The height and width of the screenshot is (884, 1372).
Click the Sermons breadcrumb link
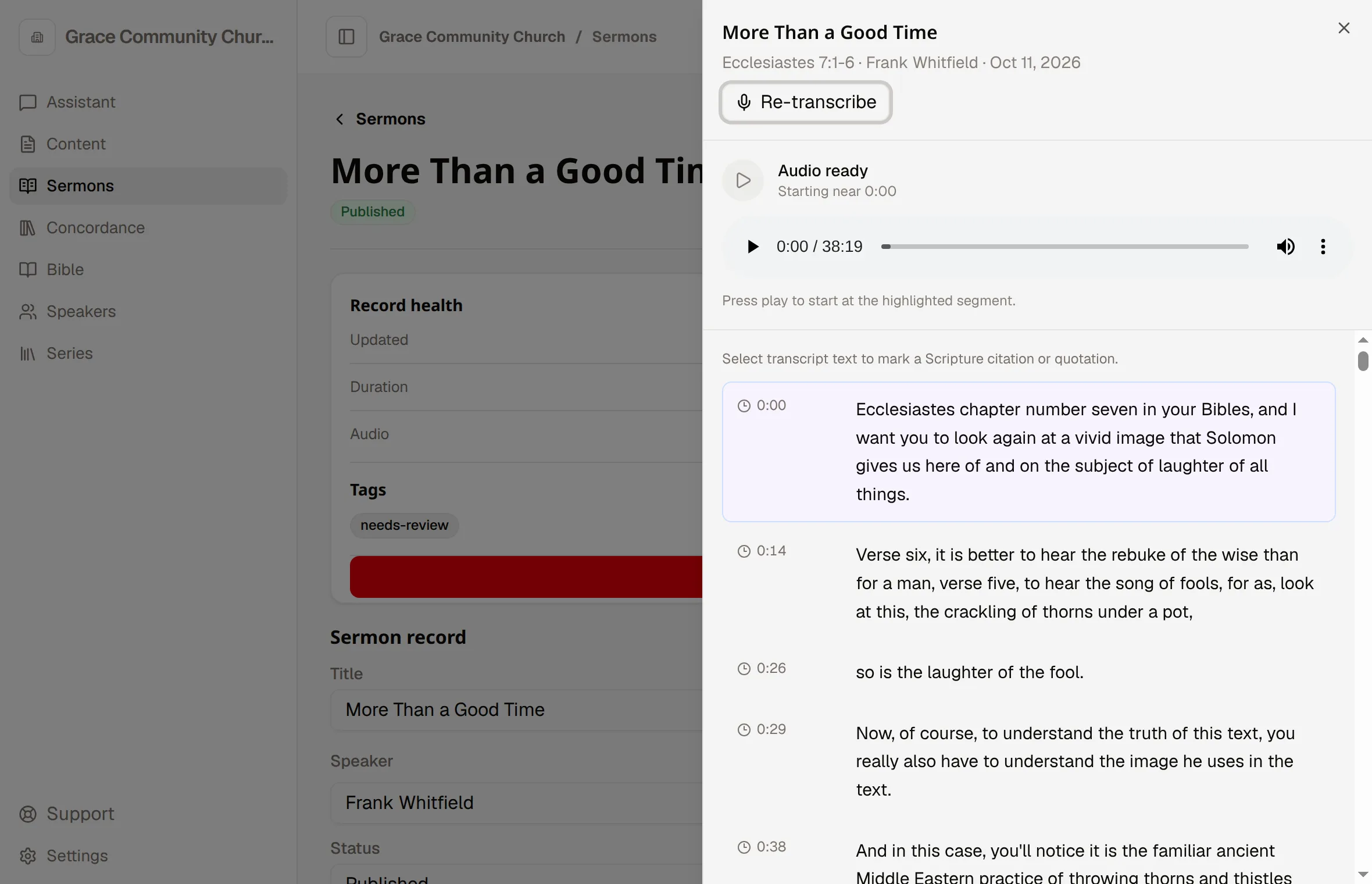[624, 37]
